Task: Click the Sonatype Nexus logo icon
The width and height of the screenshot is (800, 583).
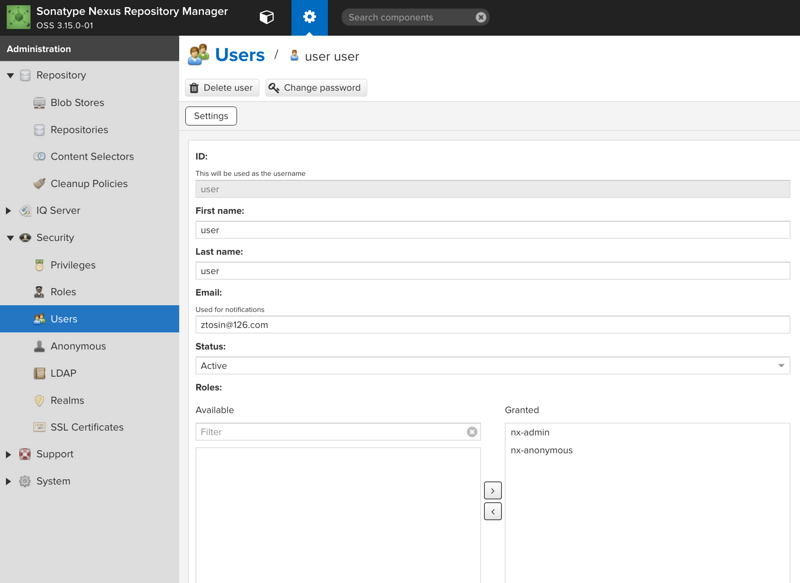Action: (18, 17)
